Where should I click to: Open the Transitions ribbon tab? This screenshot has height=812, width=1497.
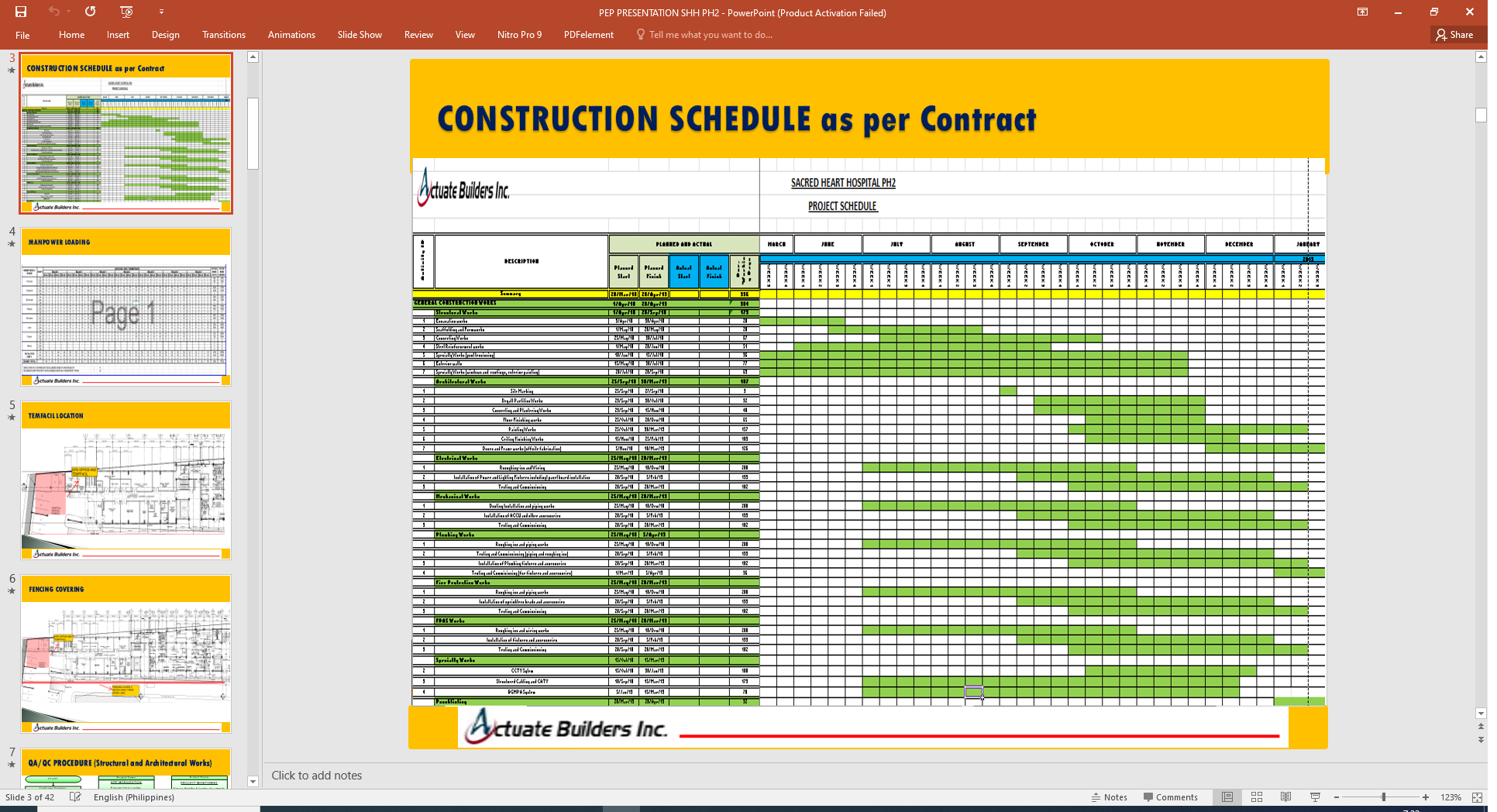tap(224, 35)
